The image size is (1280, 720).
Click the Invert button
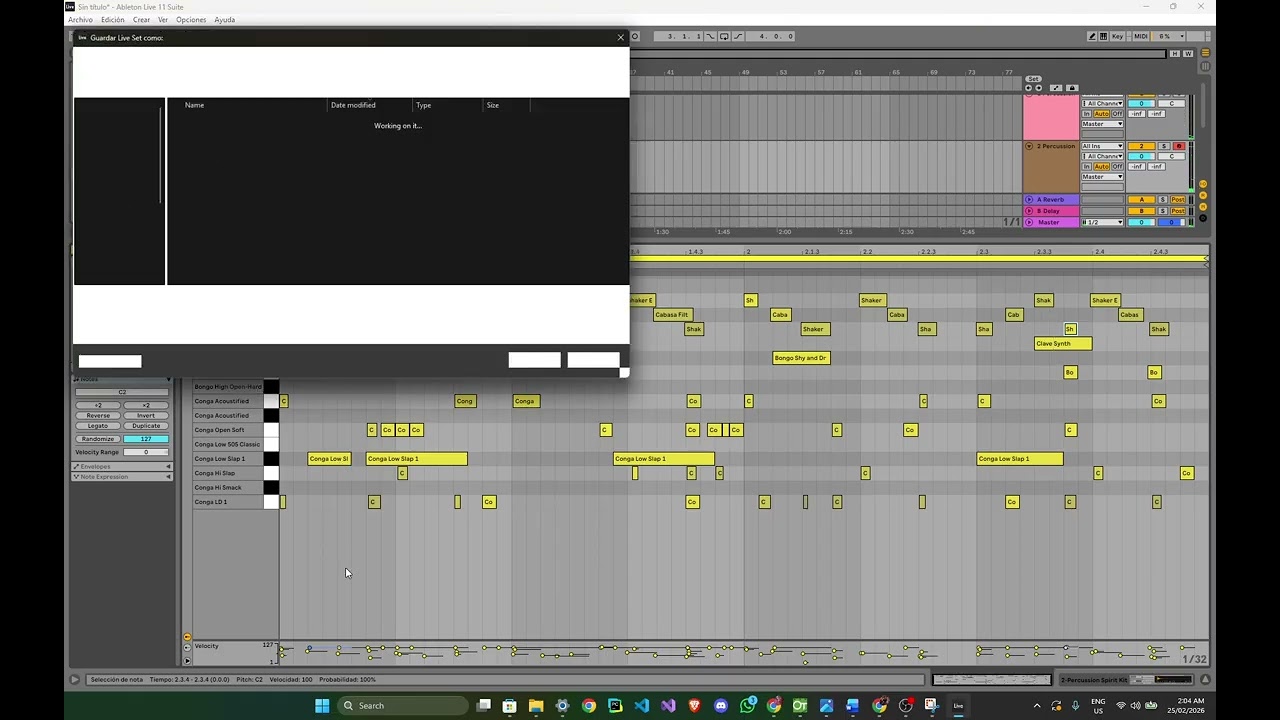[x=146, y=415]
